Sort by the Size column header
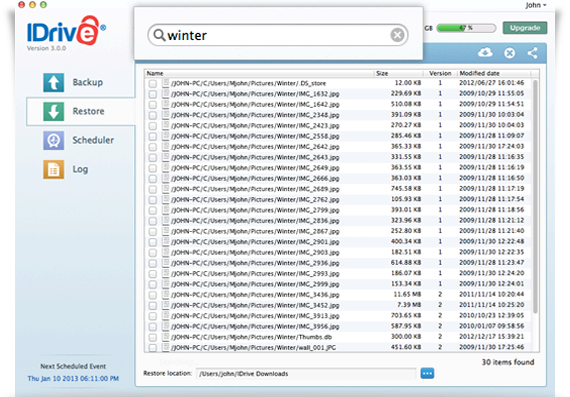This screenshot has width=570, height=397. pos(399,73)
